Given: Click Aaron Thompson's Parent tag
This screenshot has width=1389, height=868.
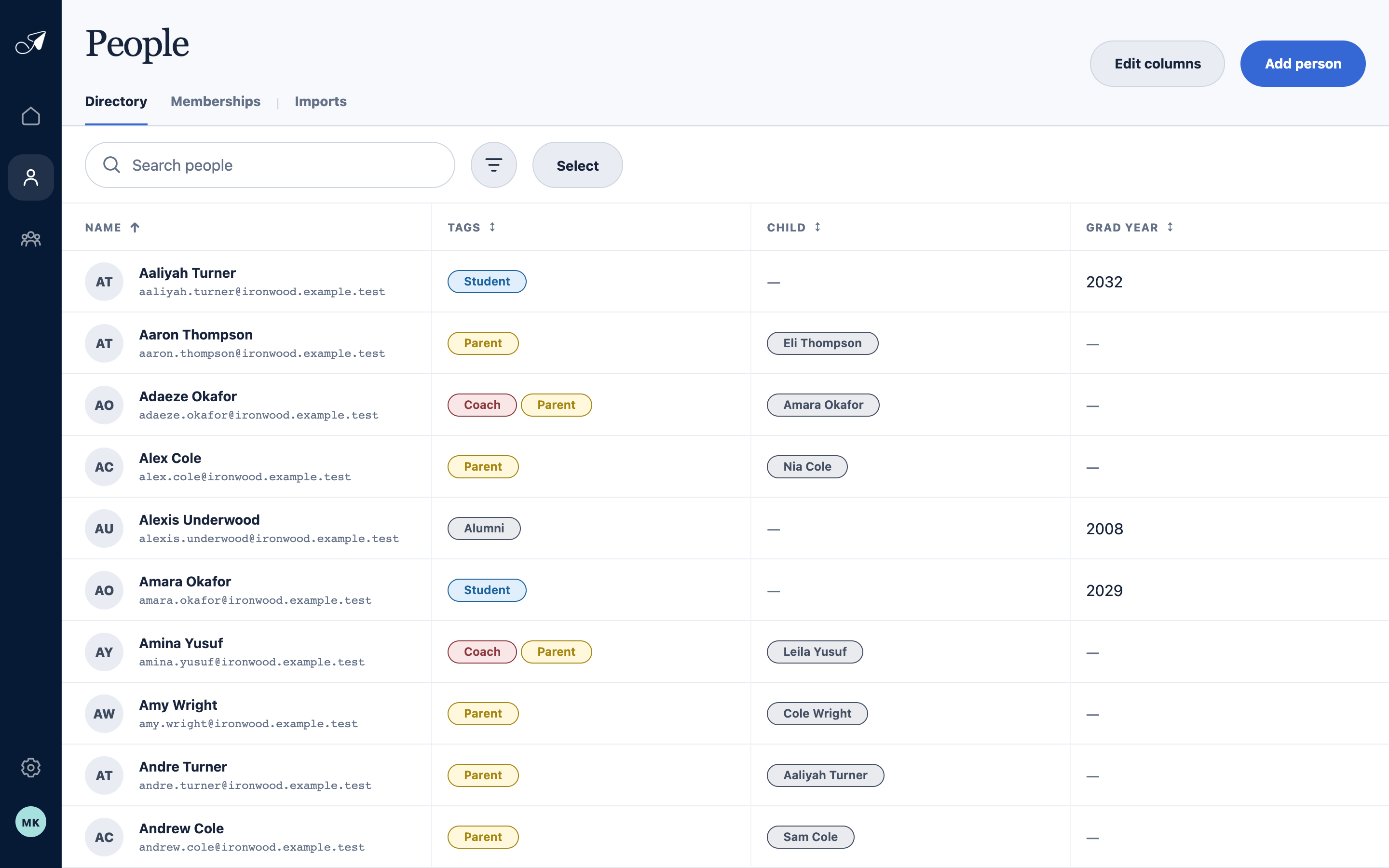Looking at the screenshot, I should (x=483, y=343).
